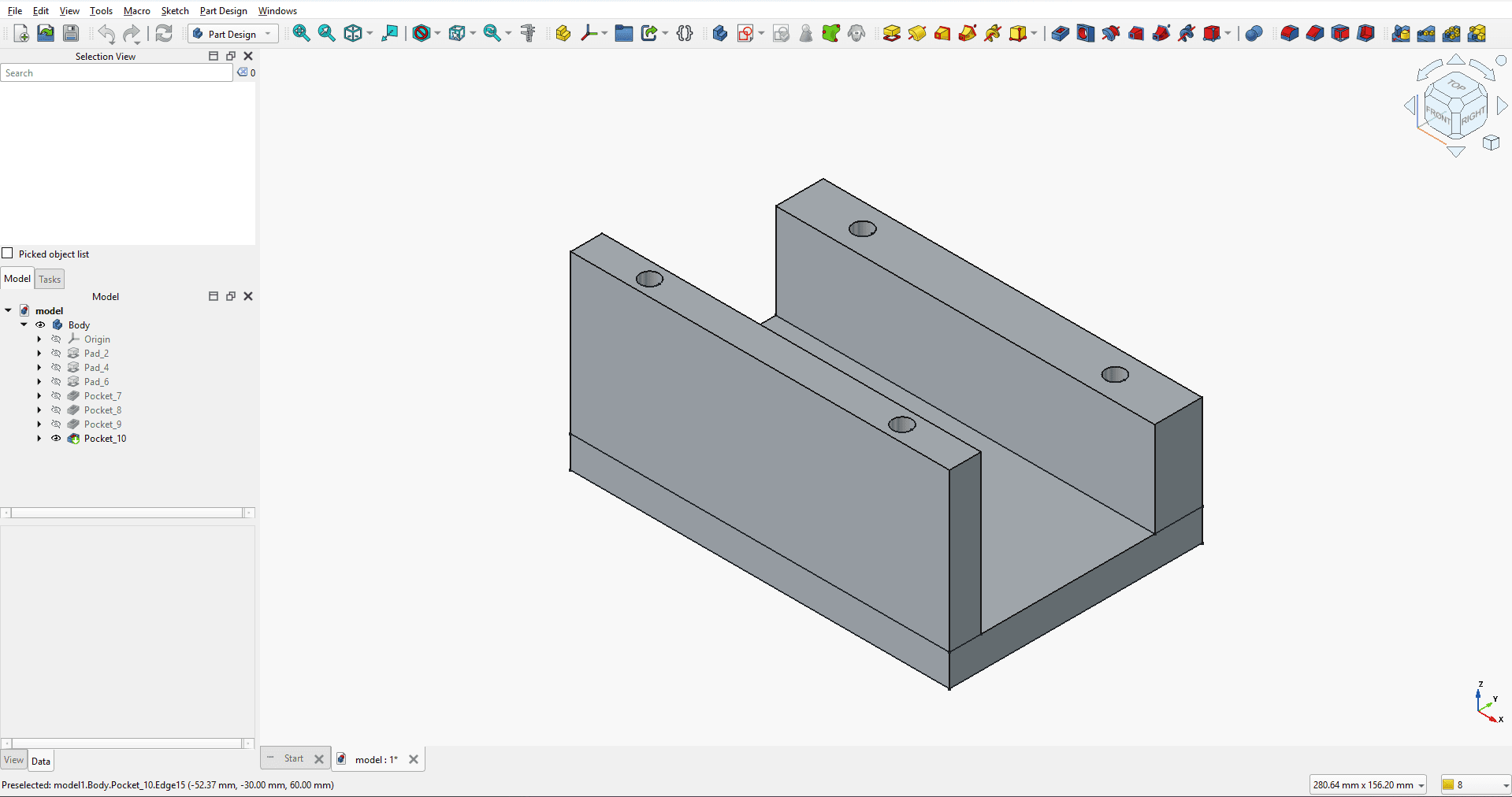Select the Subtractive Loft tool
The image size is (1512, 797).
pyautogui.click(x=1136, y=33)
